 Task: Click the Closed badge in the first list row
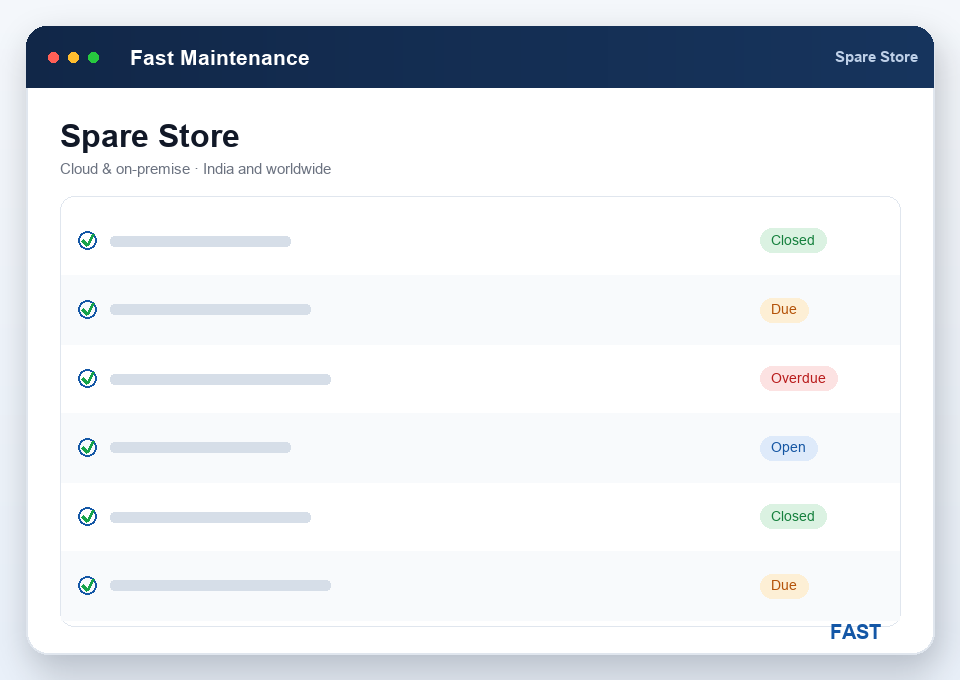(x=793, y=241)
